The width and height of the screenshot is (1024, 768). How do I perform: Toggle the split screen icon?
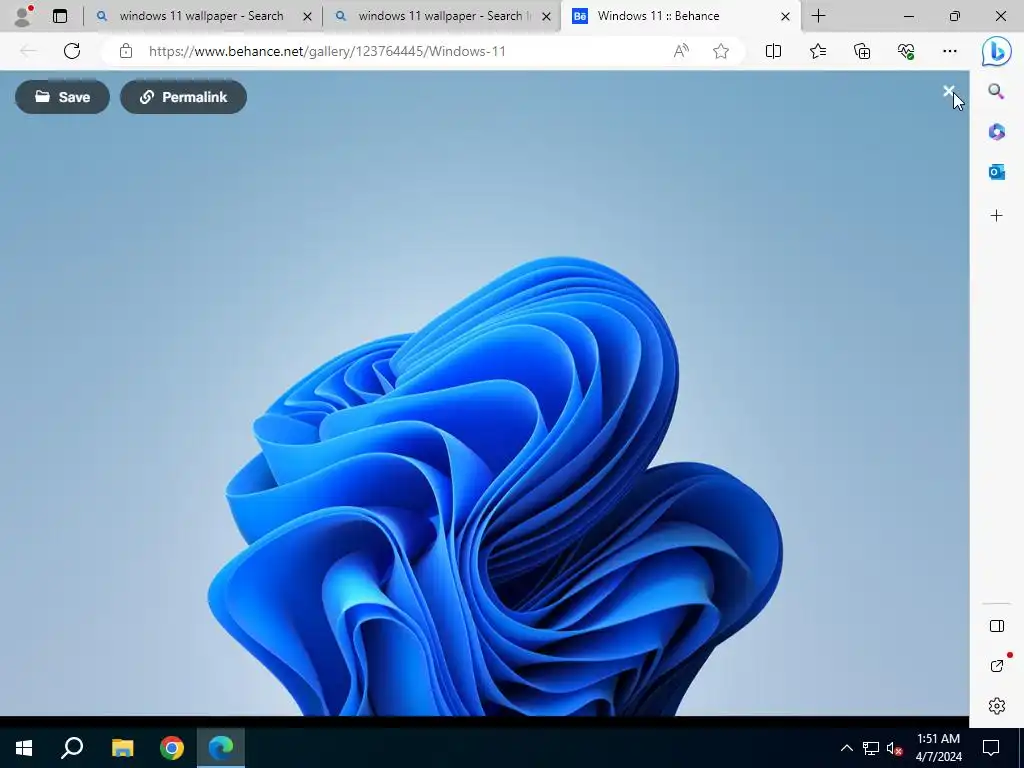coord(773,51)
